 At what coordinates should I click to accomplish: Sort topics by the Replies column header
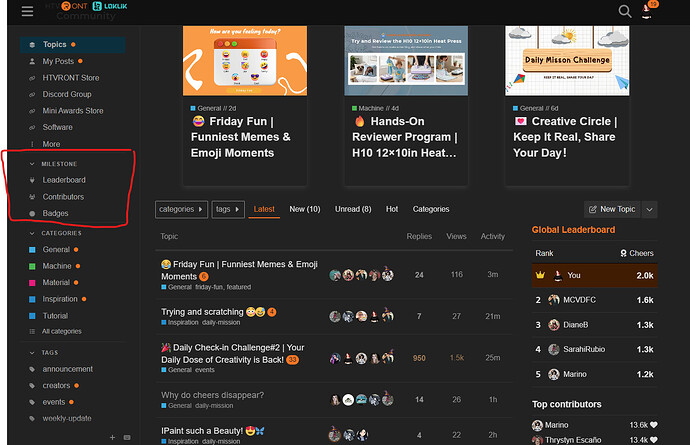pos(419,237)
